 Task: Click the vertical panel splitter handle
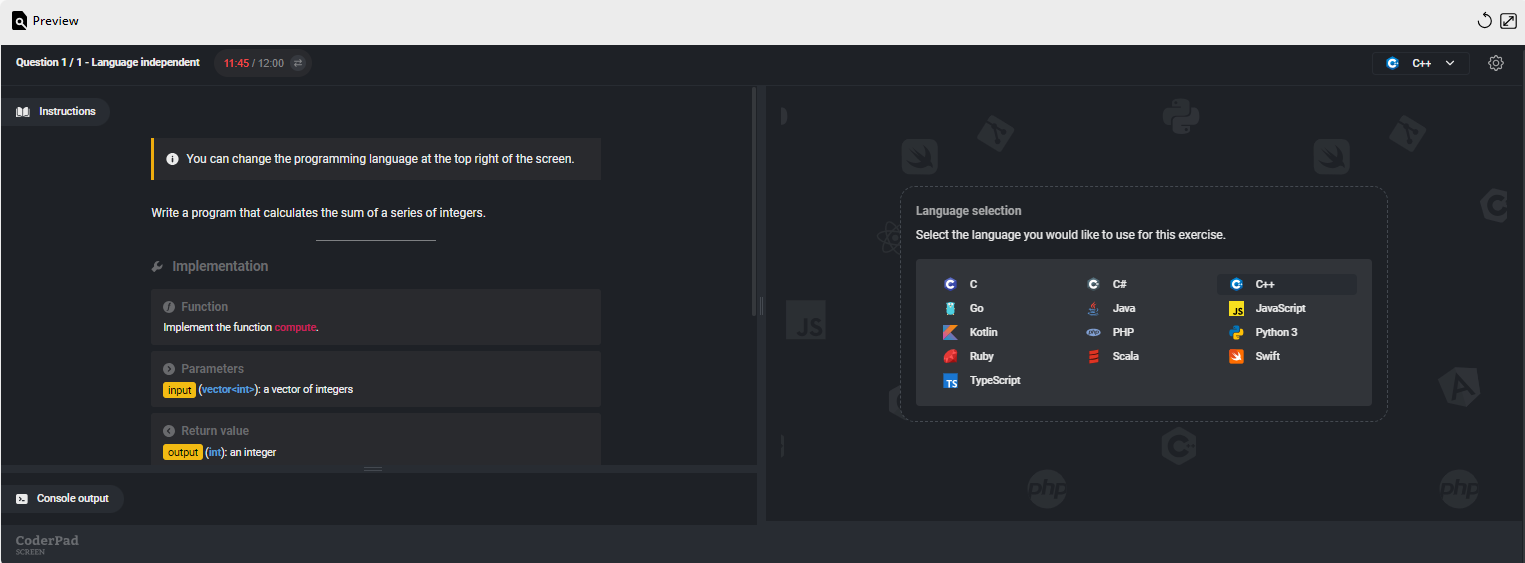click(761, 305)
